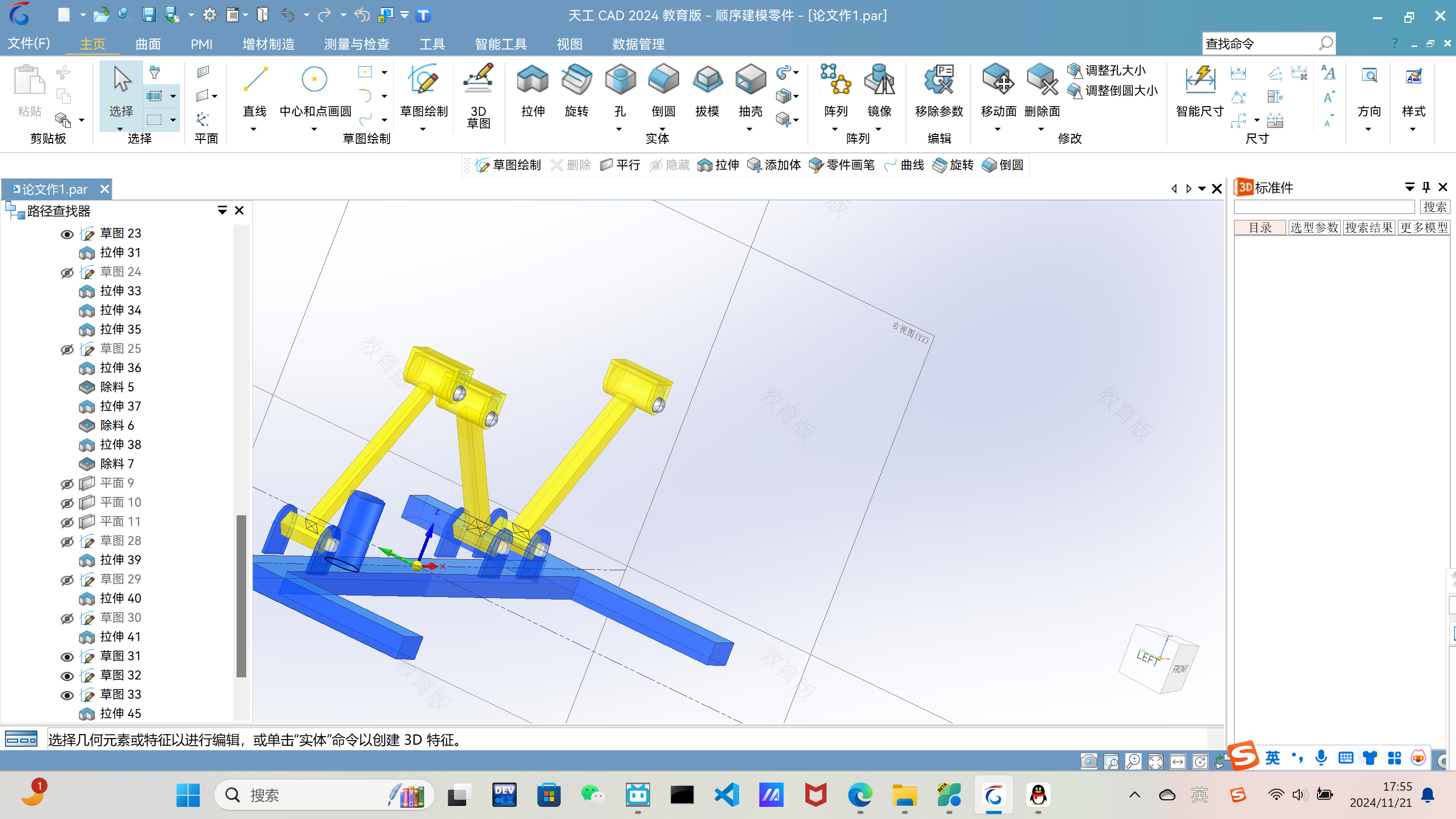The width and height of the screenshot is (1456, 819).
Task: Click the 旋转 revolve tool in ribbon
Action: 576,90
